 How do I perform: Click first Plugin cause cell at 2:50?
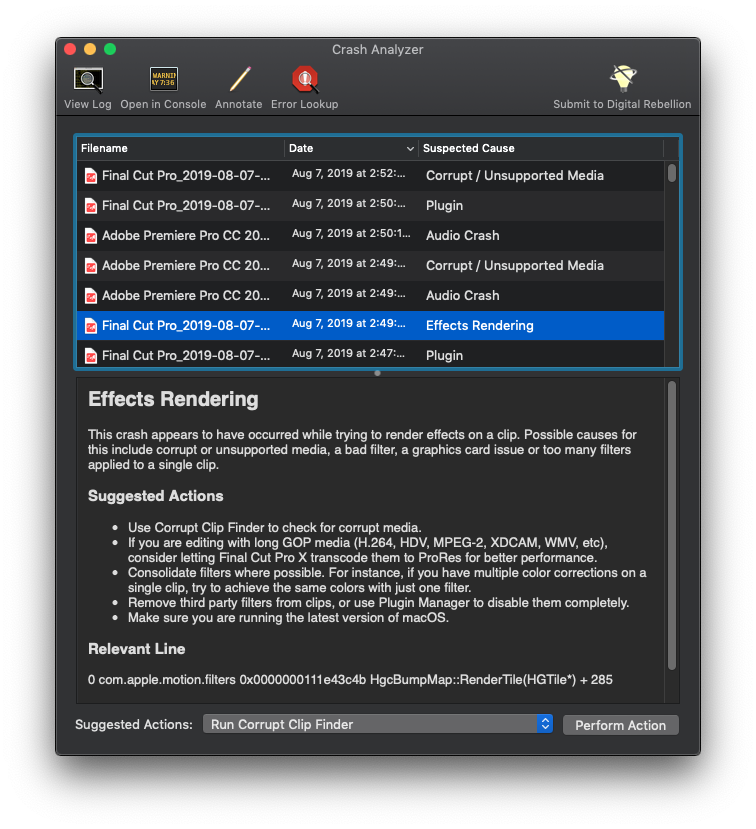[445, 206]
